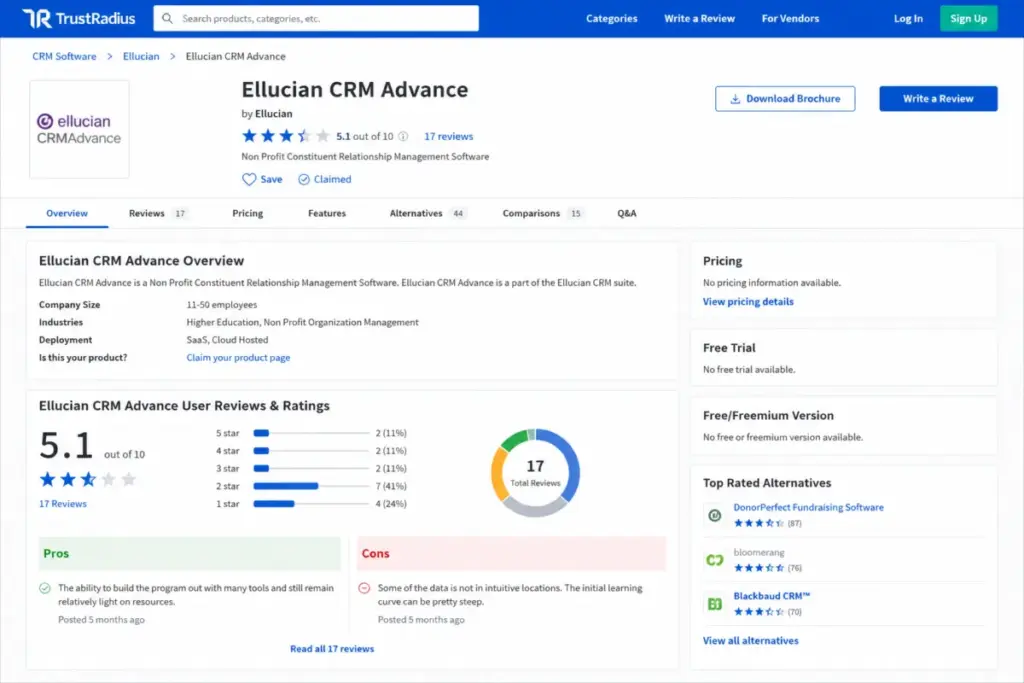This screenshot has width=1024, height=683.
Task: Click Claim your product page link
Action: (x=238, y=358)
